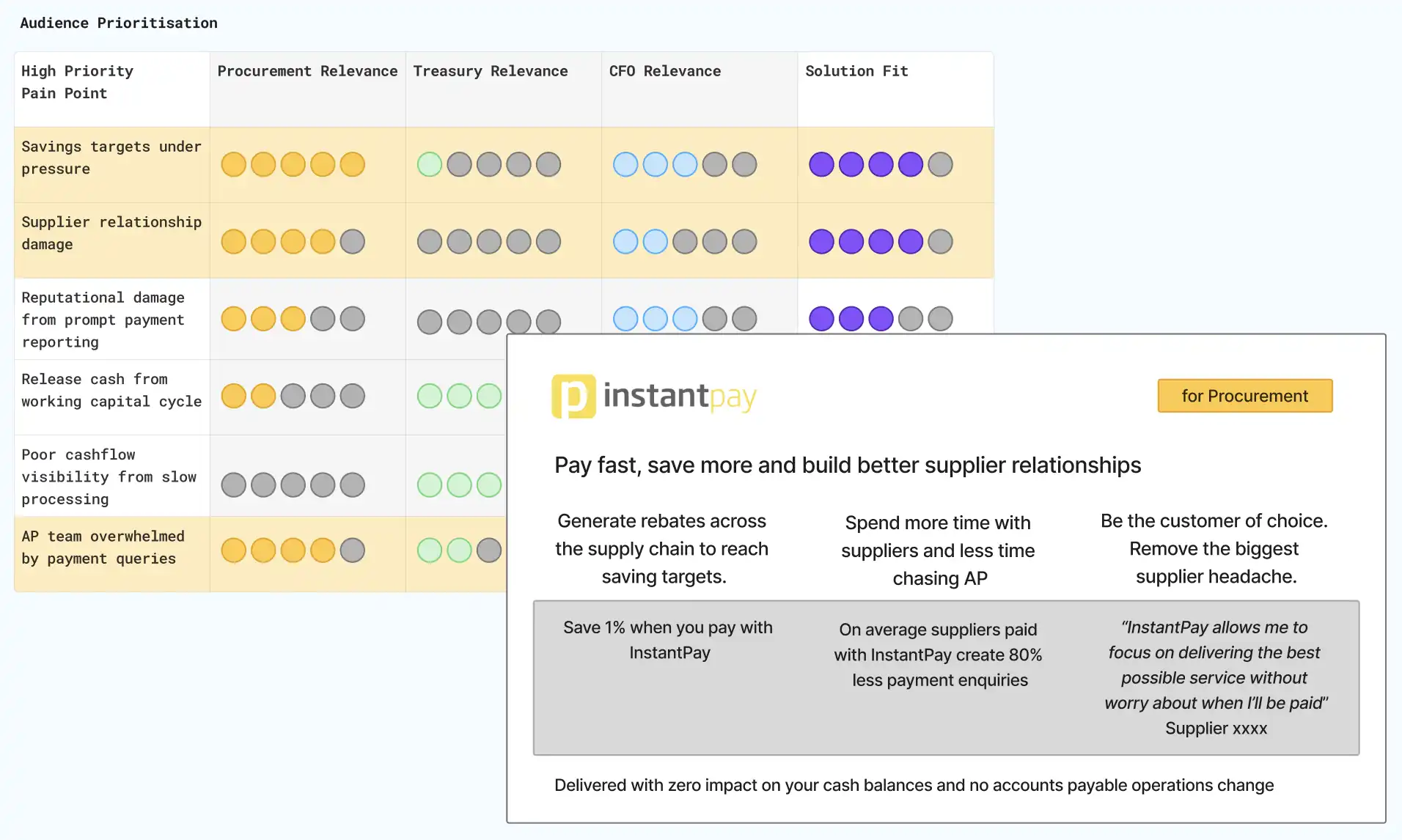Click the first purple Solution Fit dot for Reputational damage
This screenshot has height=840, width=1402.
[821, 319]
